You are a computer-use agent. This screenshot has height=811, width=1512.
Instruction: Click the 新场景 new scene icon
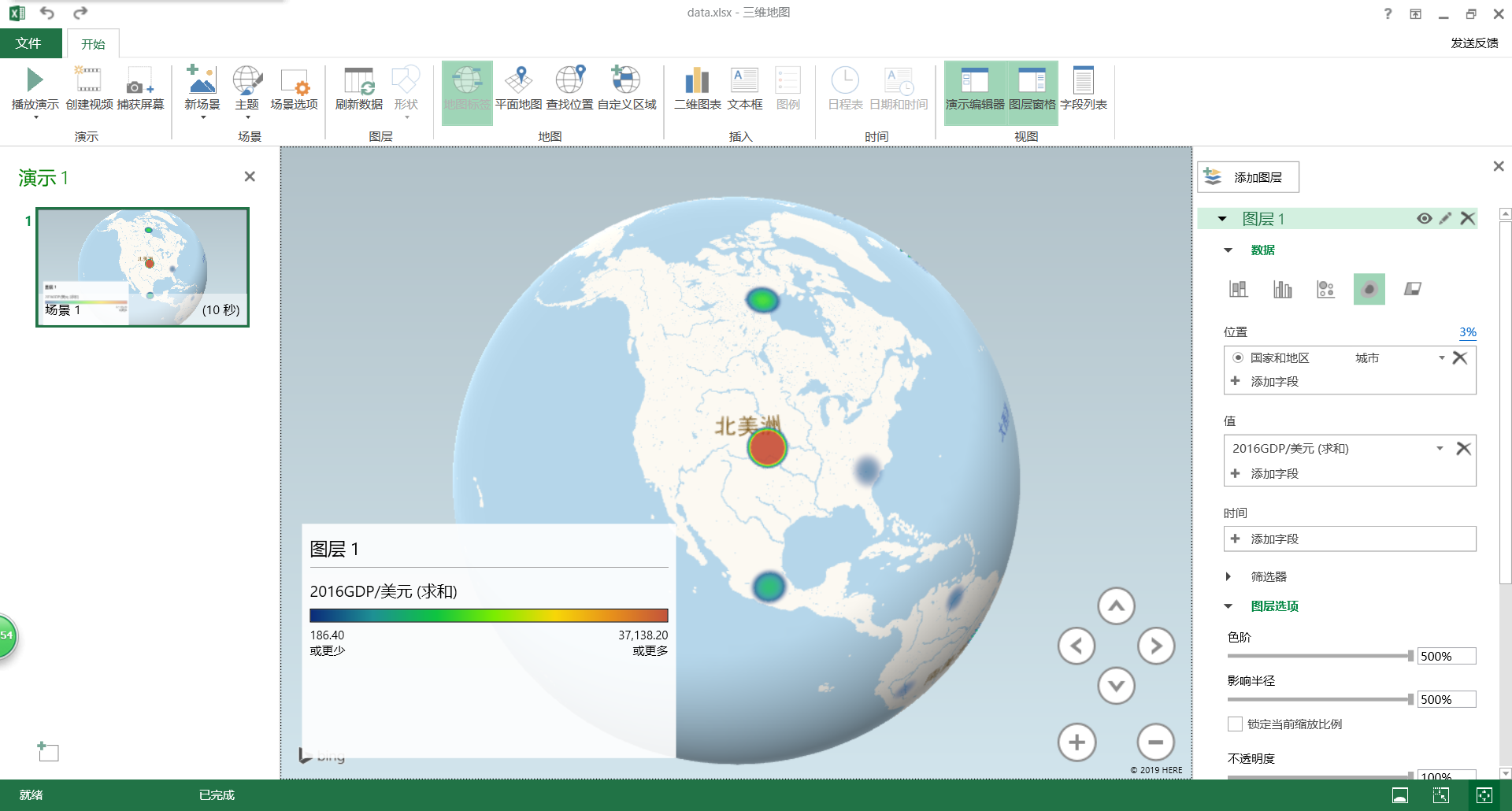coord(202,80)
